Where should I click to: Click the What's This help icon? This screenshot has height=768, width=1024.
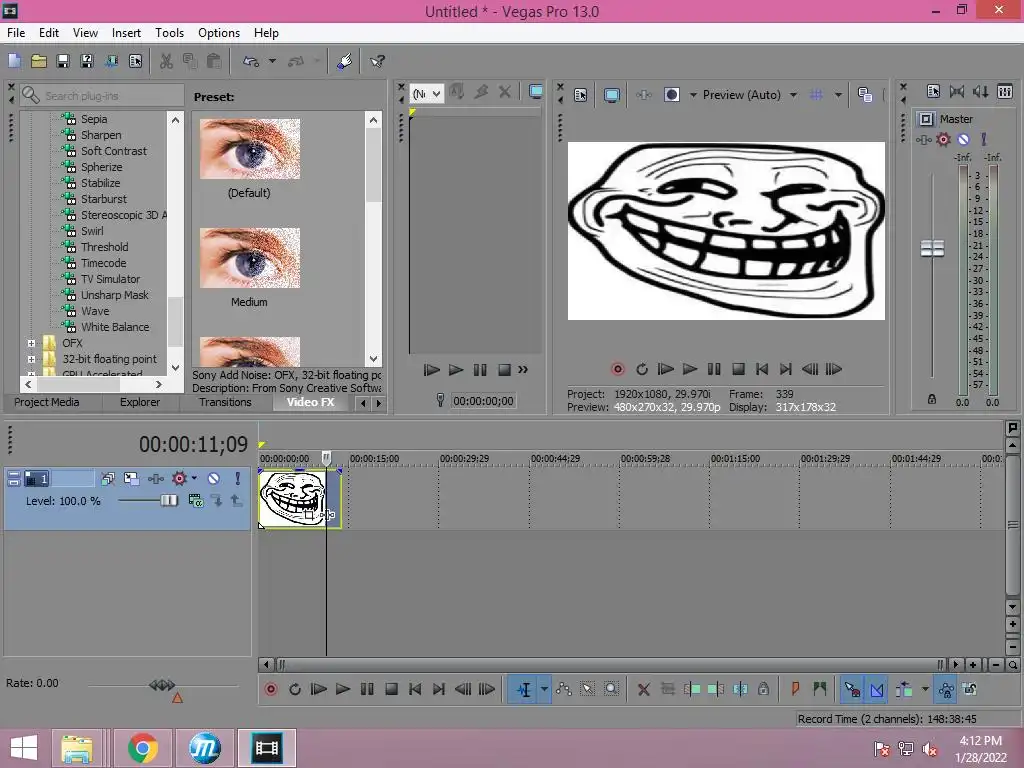[x=377, y=61]
